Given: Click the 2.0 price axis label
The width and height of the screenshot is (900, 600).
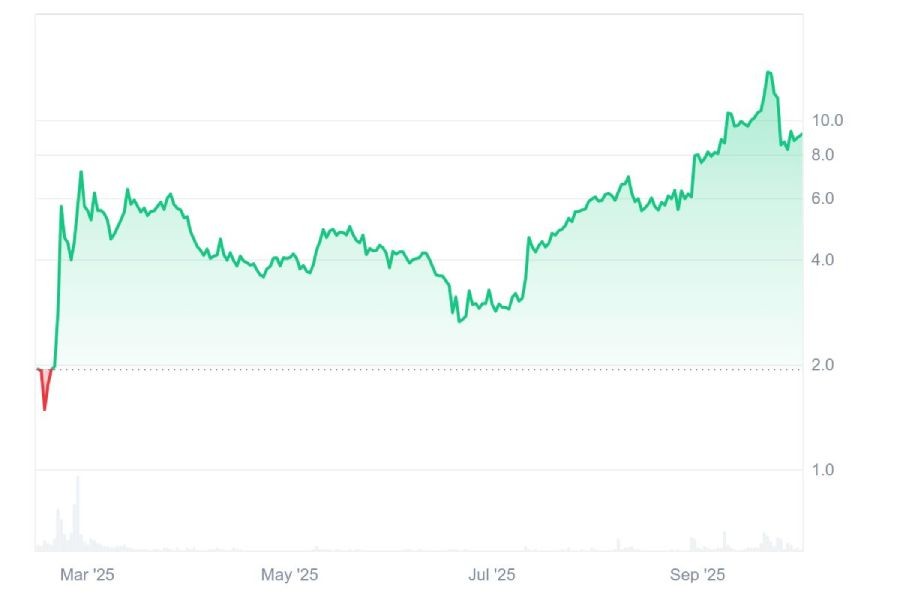Looking at the screenshot, I should coord(823,365).
